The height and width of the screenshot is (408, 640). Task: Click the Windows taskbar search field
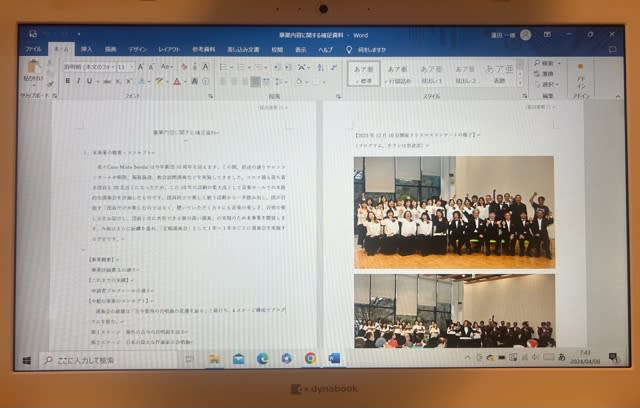(x=110, y=360)
